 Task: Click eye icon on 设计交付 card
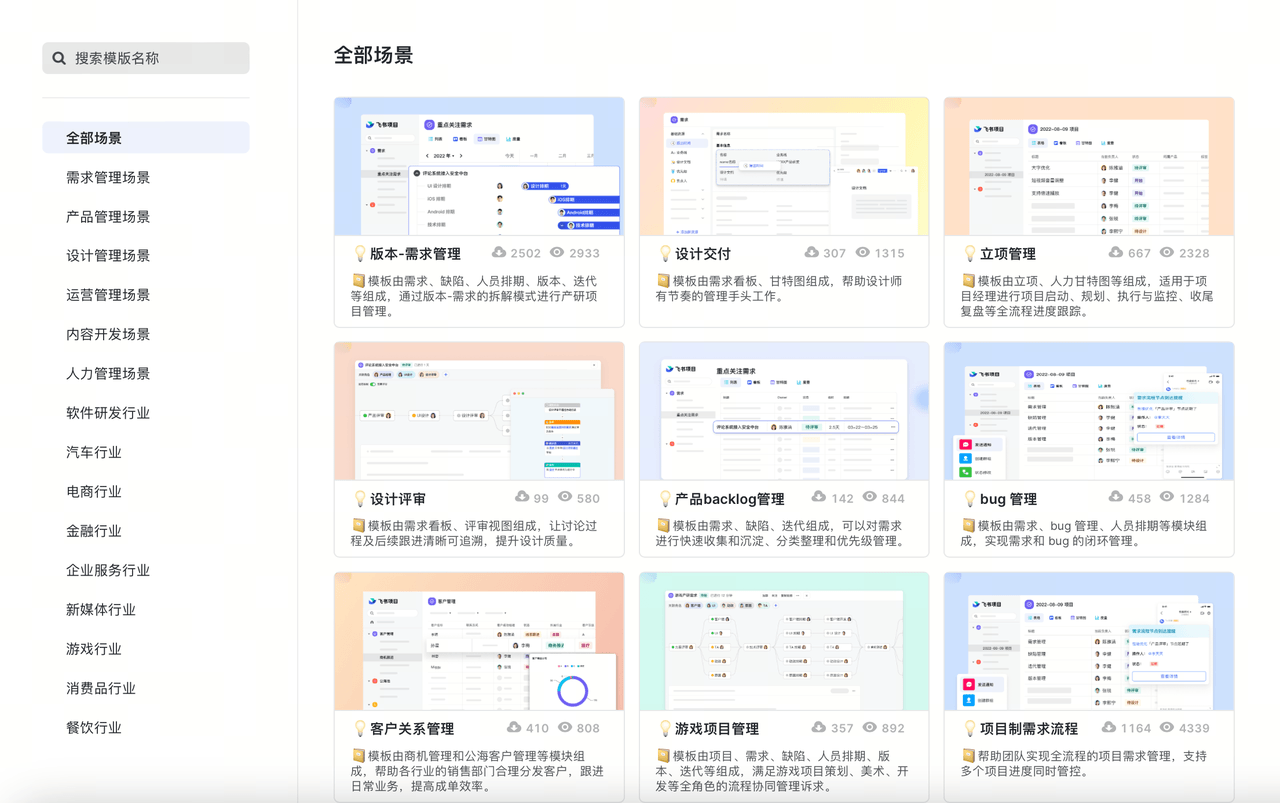click(x=862, y=253)
